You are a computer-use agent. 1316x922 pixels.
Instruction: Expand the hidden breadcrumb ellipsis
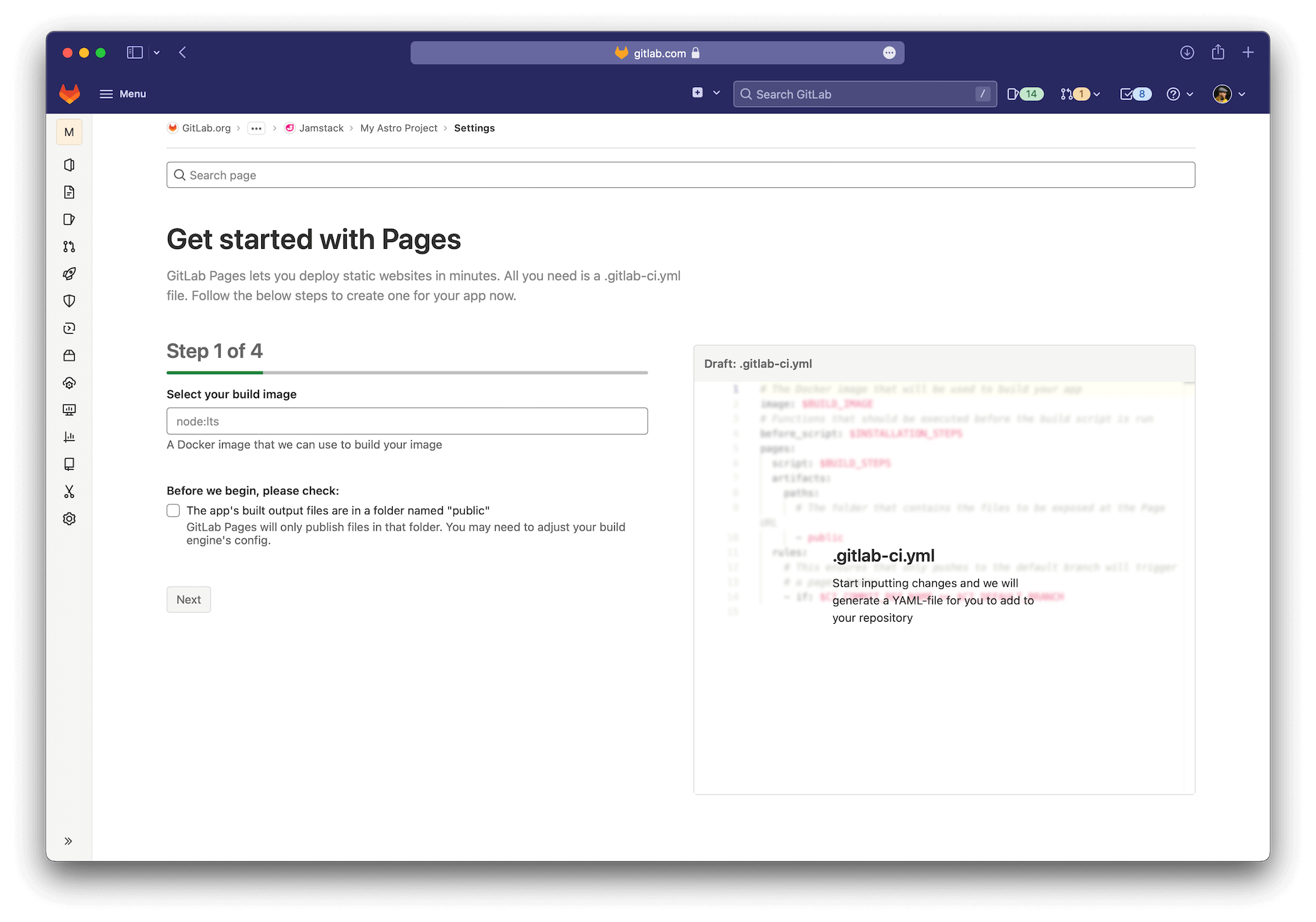pos(256,128)
